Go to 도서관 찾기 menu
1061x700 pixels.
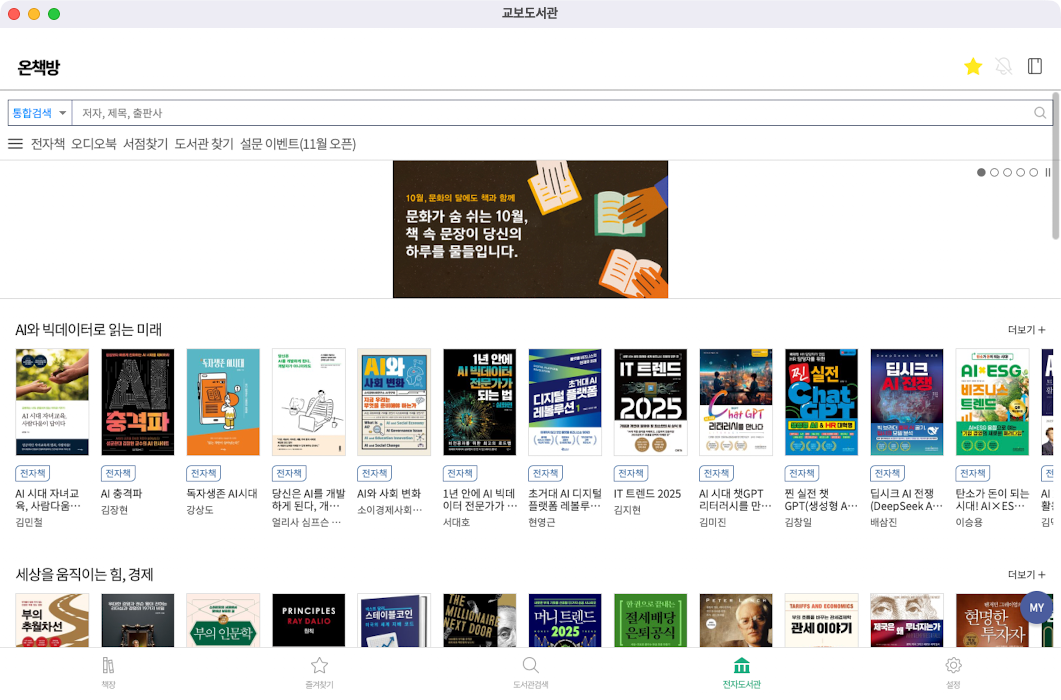pyautogui.click(x=204, y=144)
